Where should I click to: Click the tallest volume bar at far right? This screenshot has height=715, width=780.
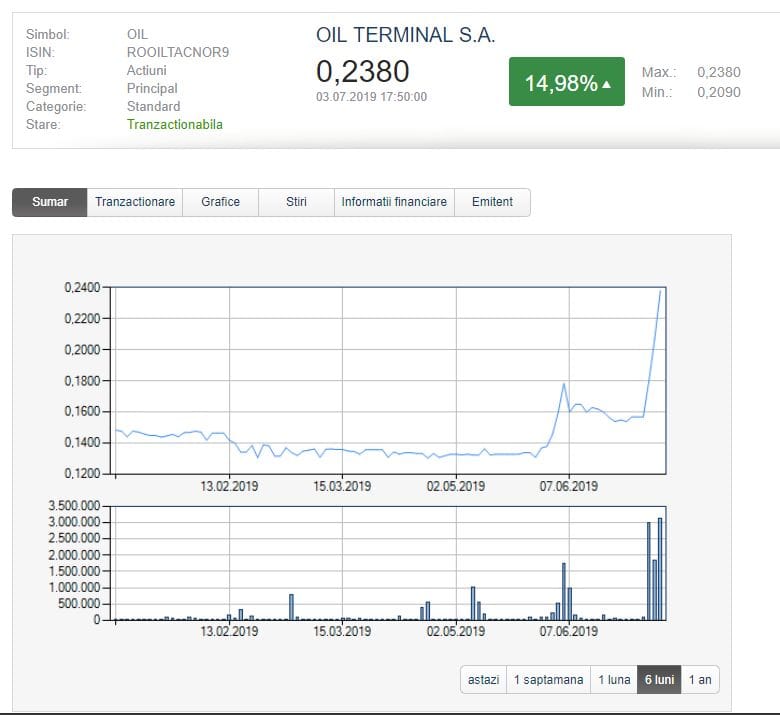[x=660, y=569]
